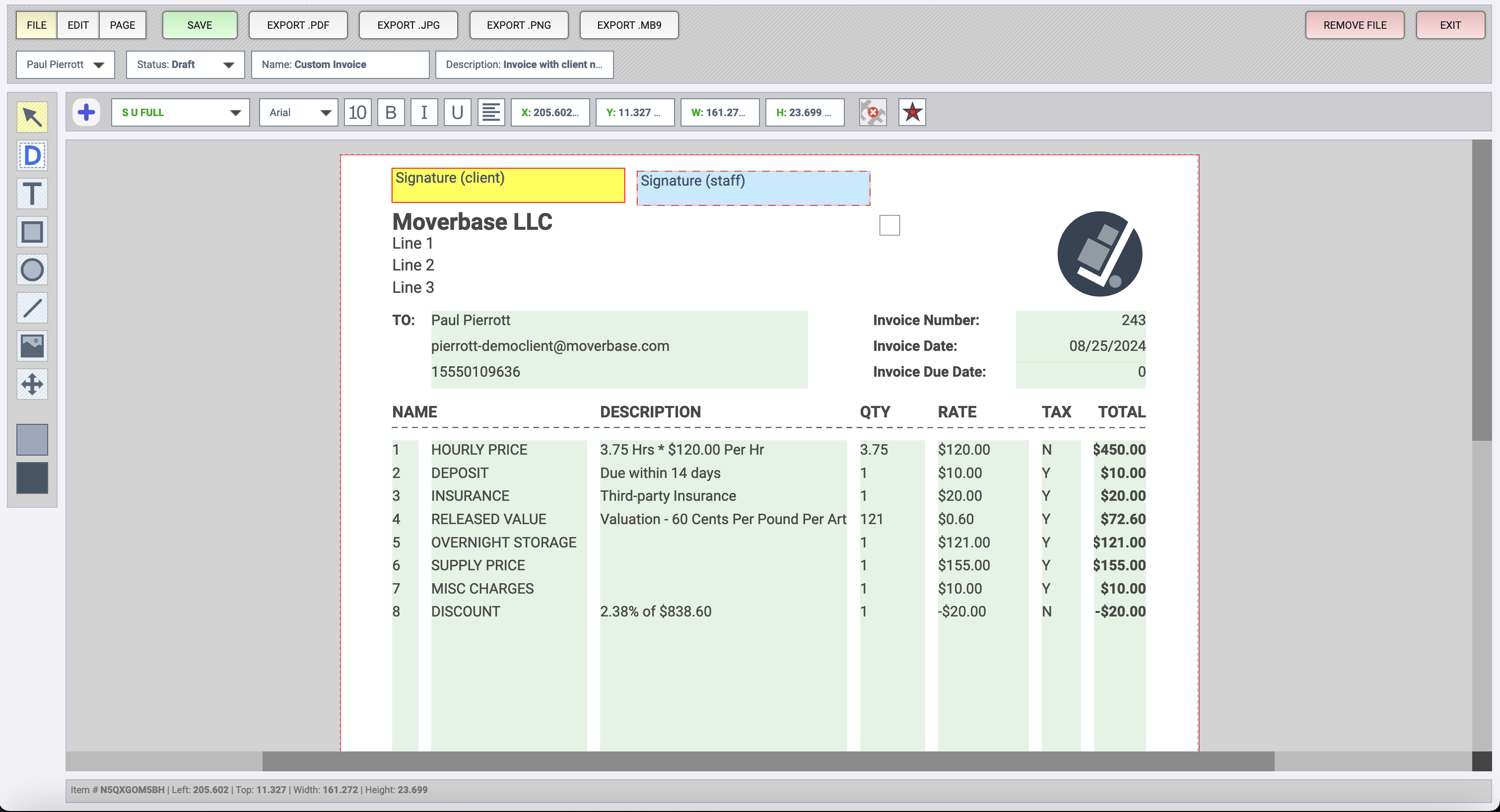
Task: Toggle underline formatting
Action: [x=457, y=112]
